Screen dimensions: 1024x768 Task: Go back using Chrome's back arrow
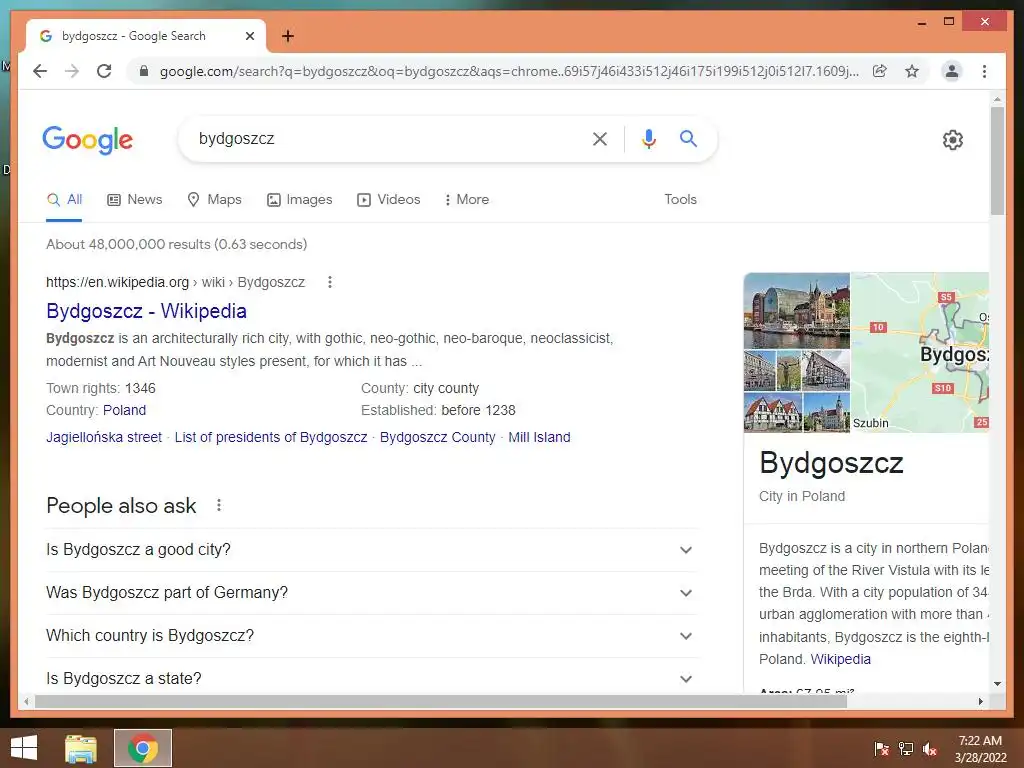40,71
